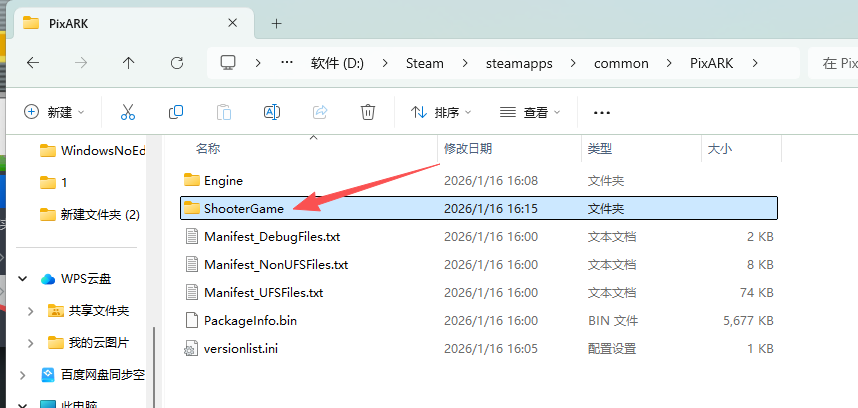This screenshot has width=858, height=408.
Task: Click the Copy icon in toolbar
Action: click(x=176, y=112)
